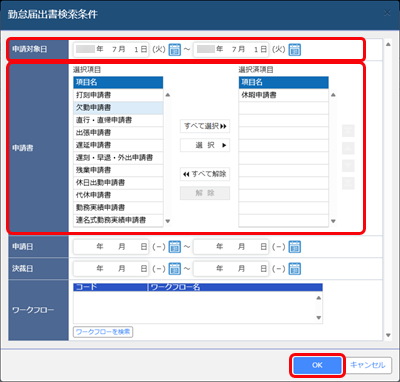This screenshot has height=382, width=400.
Task: Select 残業申請書 in the list
Action: pyautogui.click(x=118, y=170)
